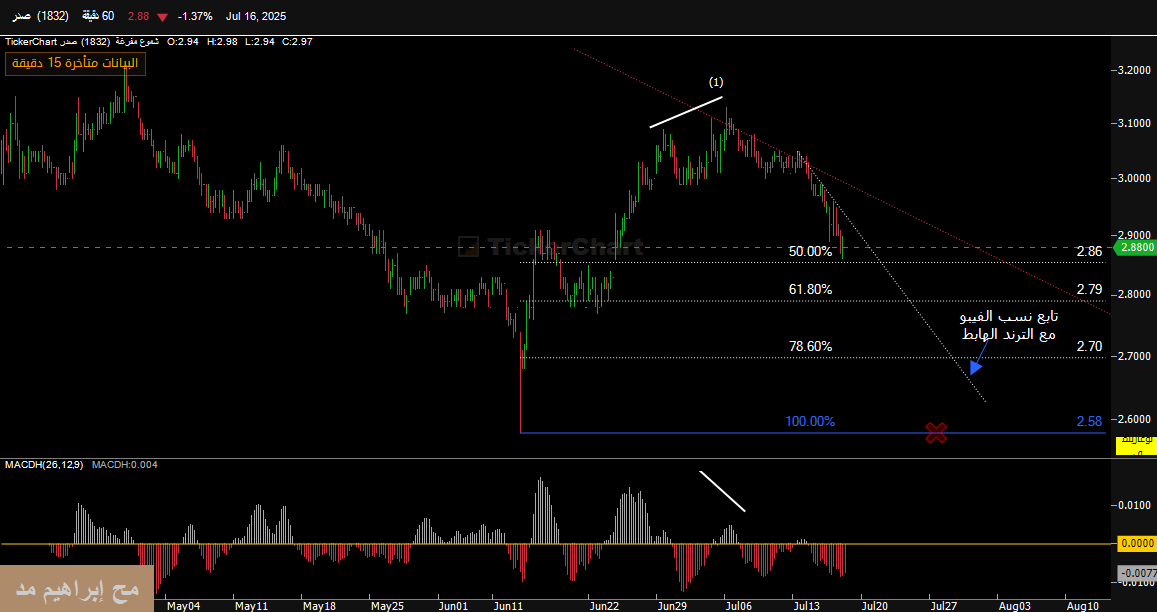The width and height of the screenshot is (1157, 612).
Task: Click the L:2.94 low value
Action: pyautogui.click(x=260, y=42)
